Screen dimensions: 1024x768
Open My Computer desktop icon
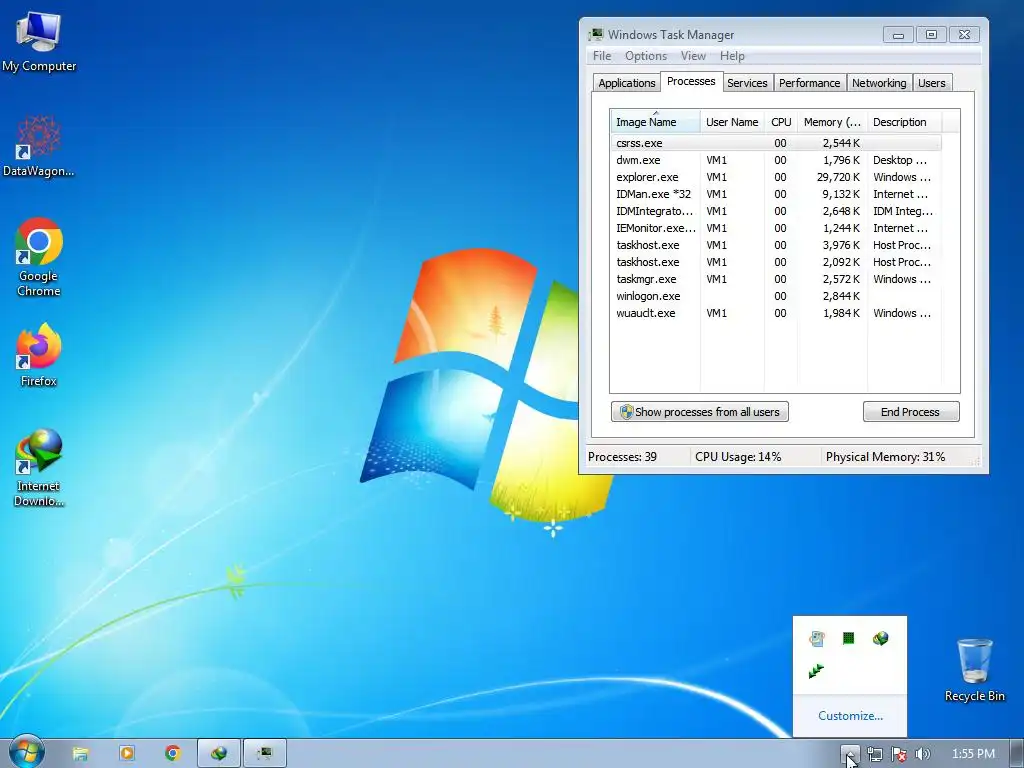(39, 41)
